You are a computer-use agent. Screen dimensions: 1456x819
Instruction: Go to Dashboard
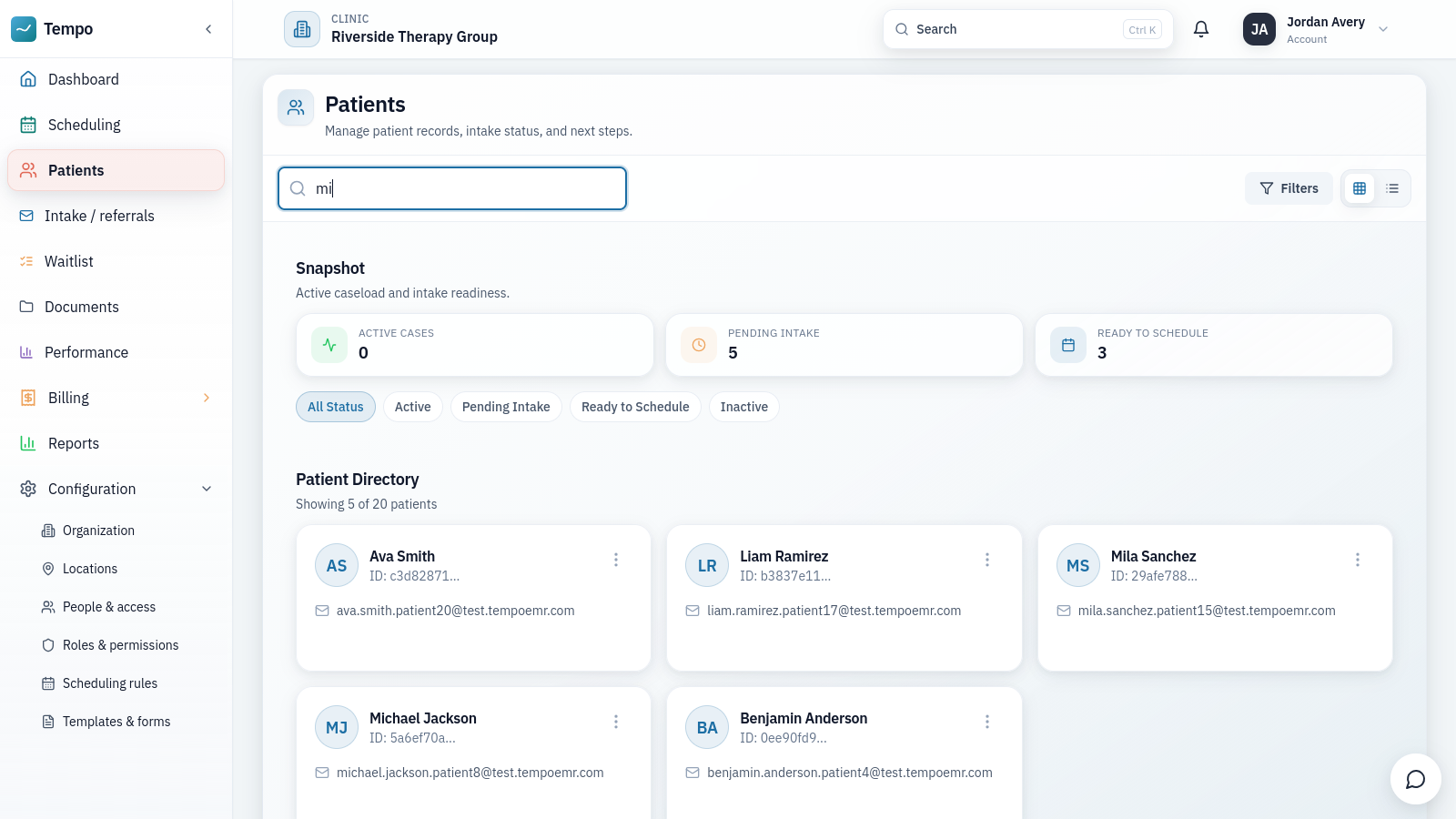coord(116,79)
